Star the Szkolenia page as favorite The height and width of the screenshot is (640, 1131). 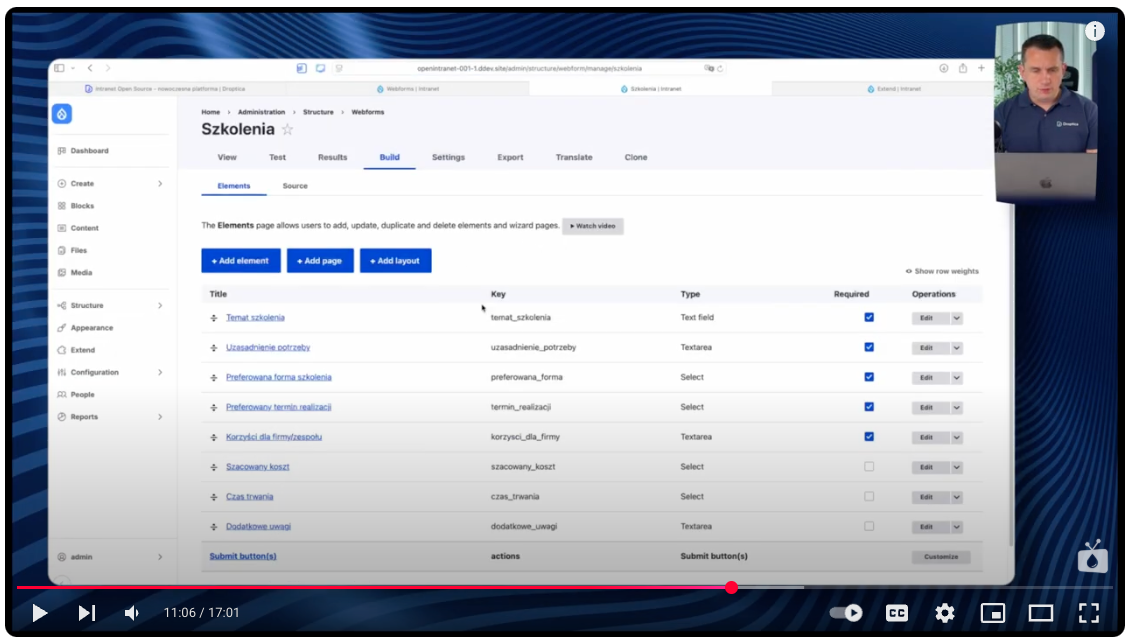click(x=287, y=130)
